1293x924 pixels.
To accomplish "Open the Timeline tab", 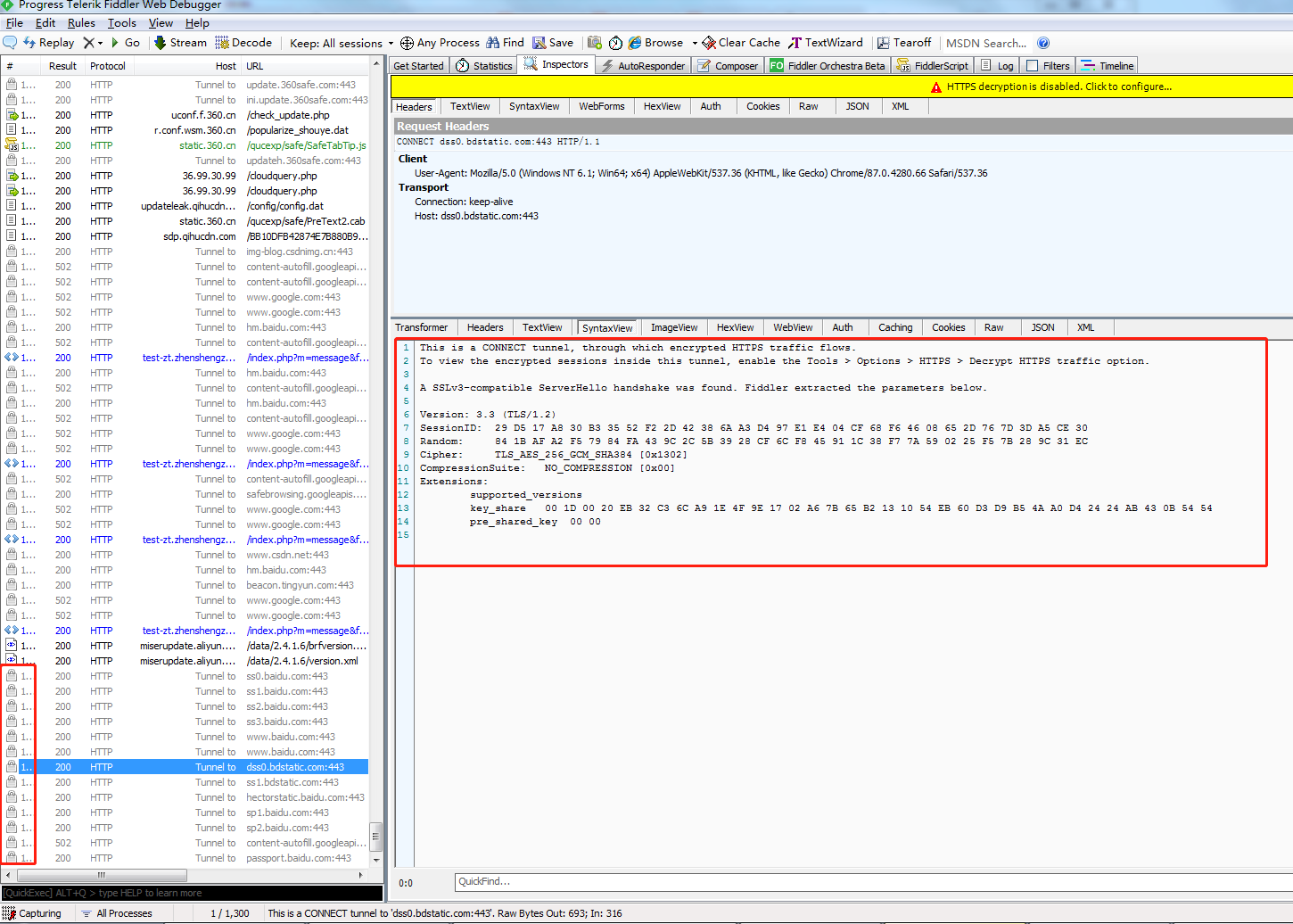I will 1108,66.
